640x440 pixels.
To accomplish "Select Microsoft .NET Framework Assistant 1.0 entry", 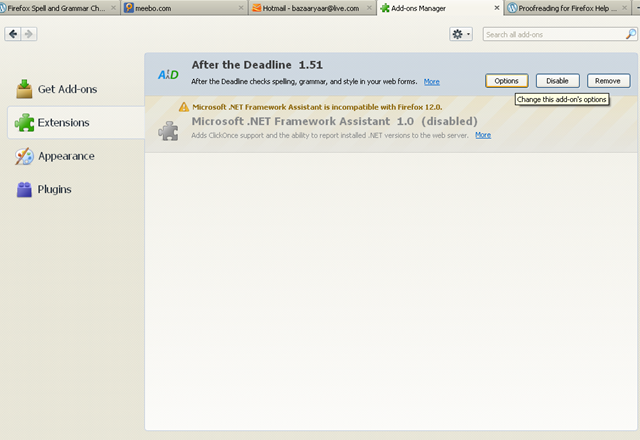I will click(391, 124).
